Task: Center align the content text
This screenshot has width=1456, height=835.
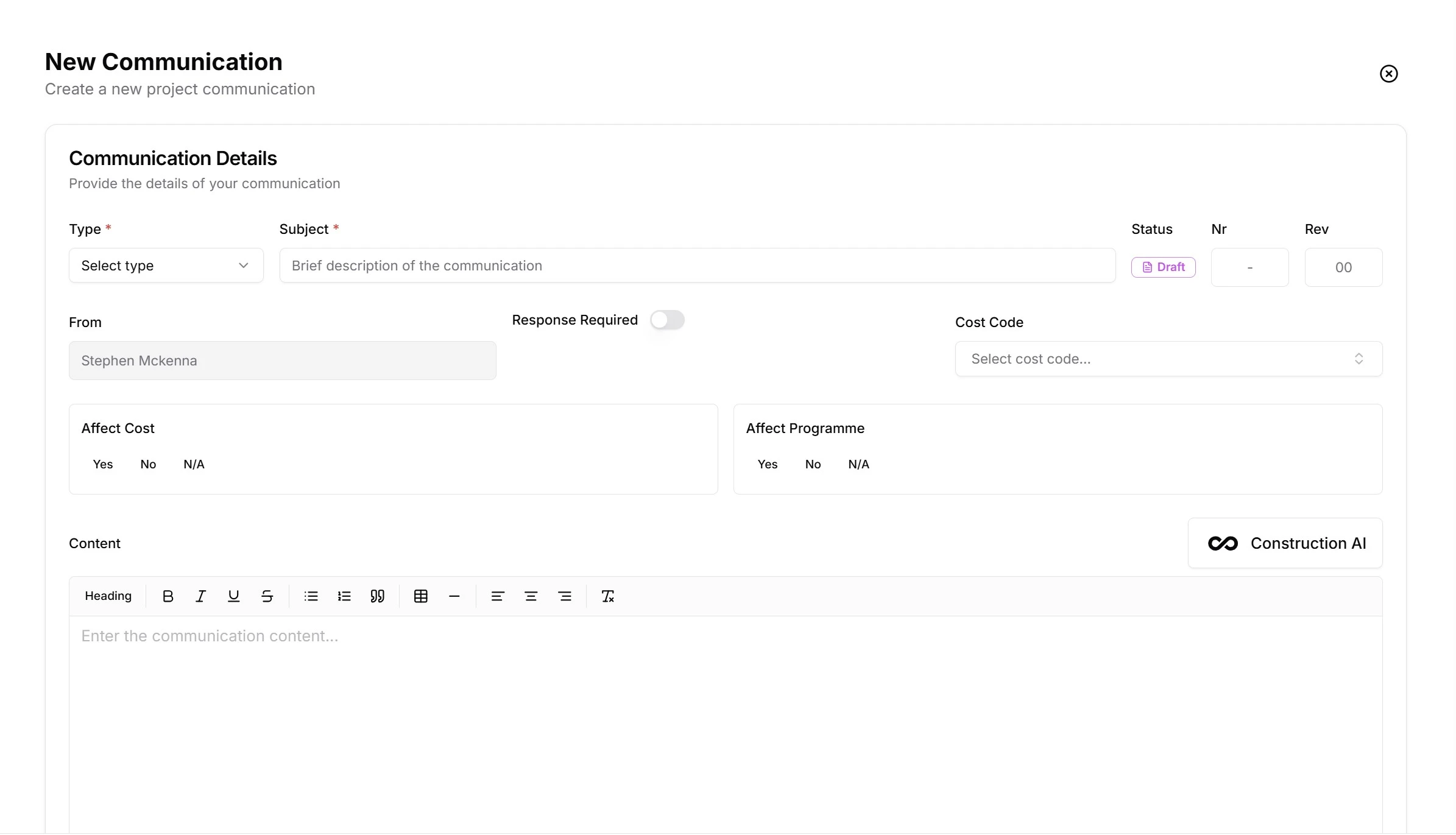Action: point(531,596)
